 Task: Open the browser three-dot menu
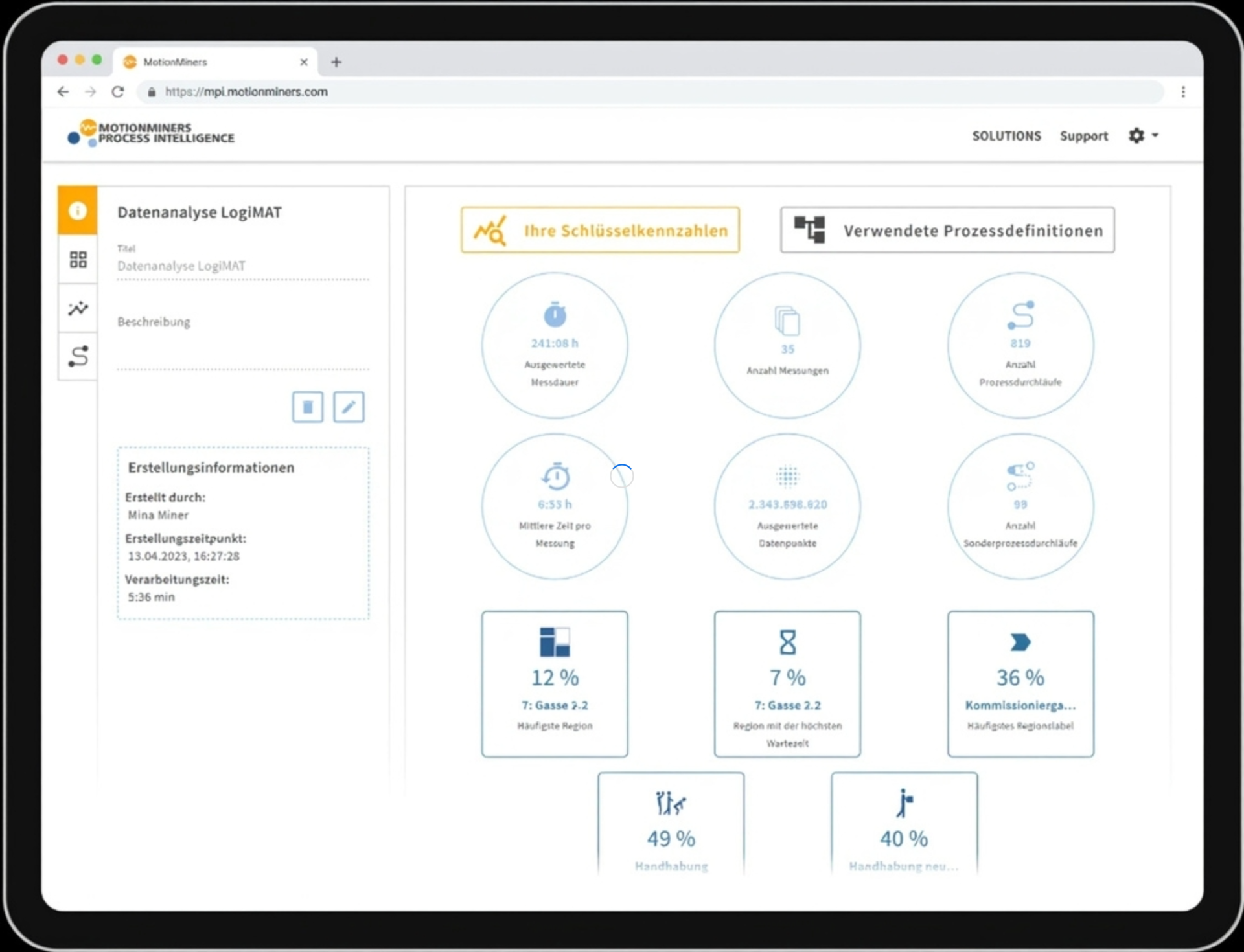(x=1183, y=92)
